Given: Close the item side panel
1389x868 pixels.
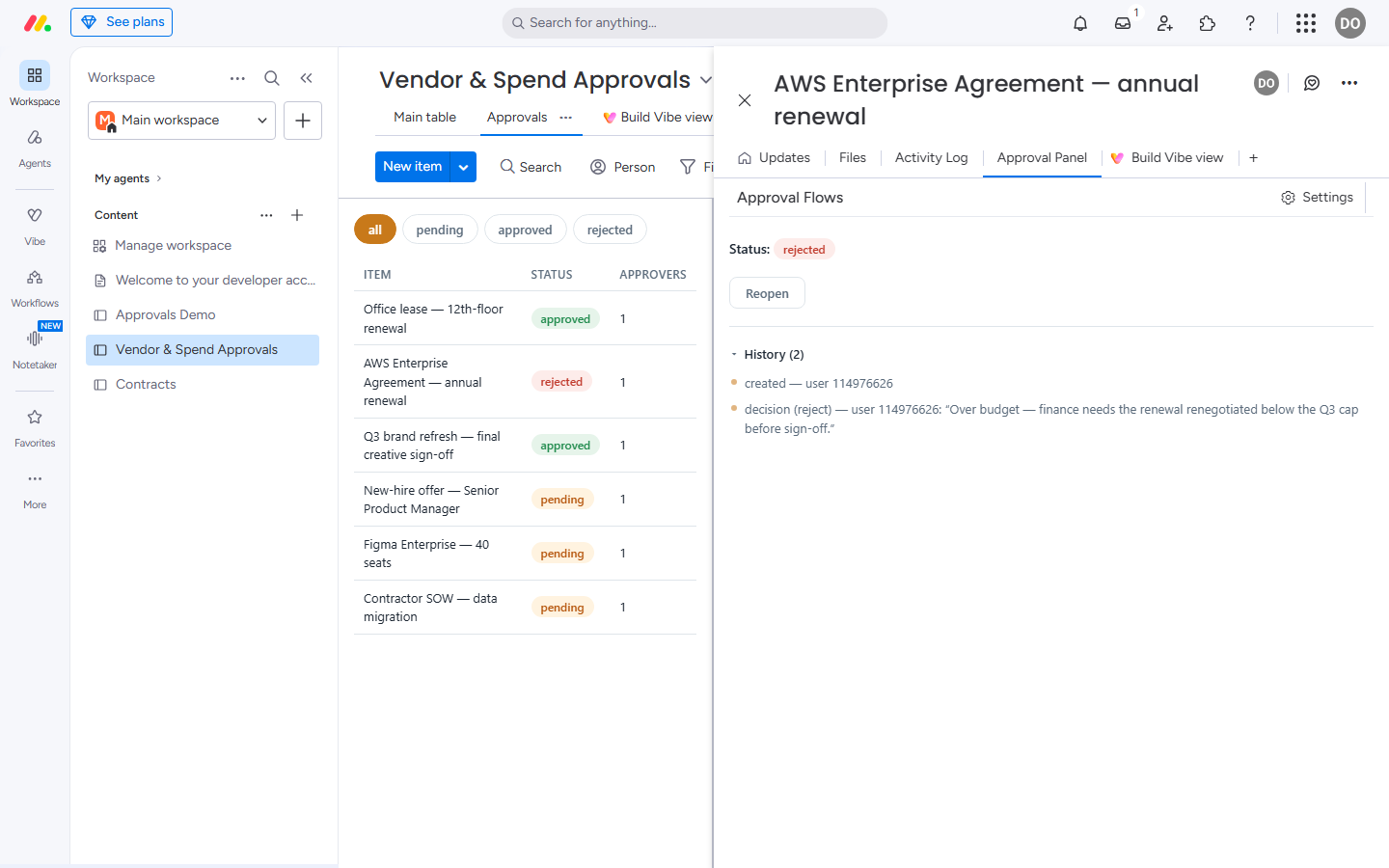Looking at the screenshot, I should click(x=745, y=100).
